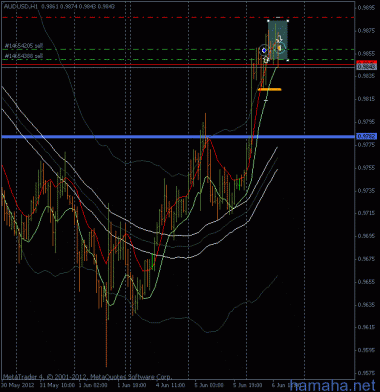Click the 0.9815 price axis label

click(x=365, y=99)
